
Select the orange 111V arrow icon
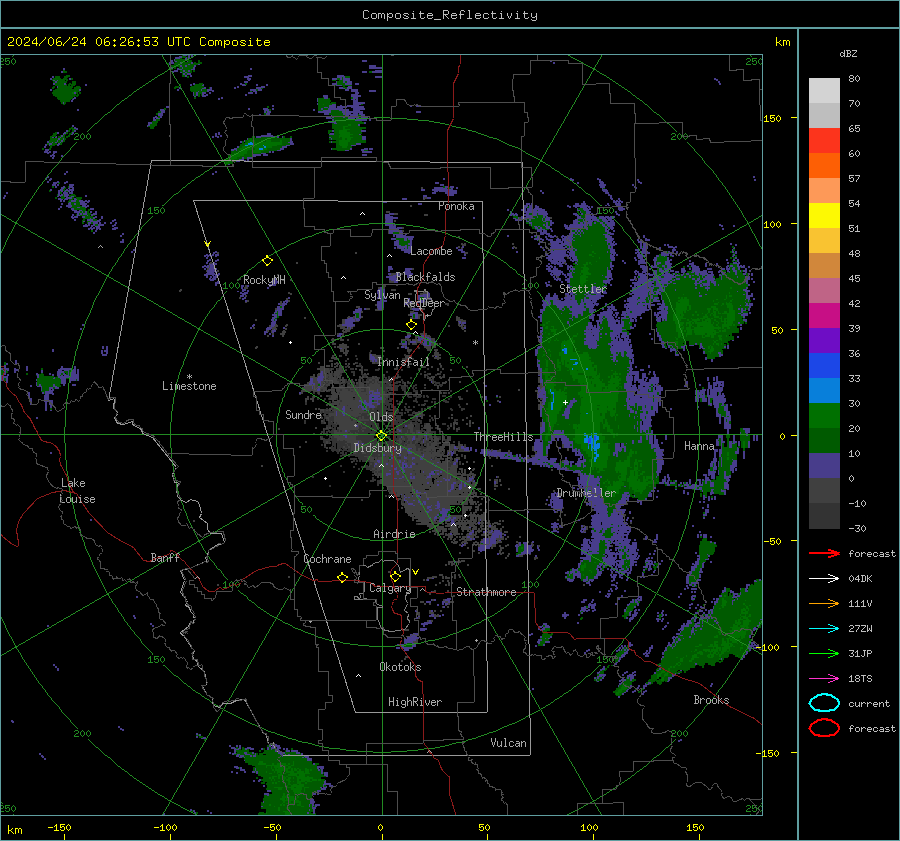coord(824,603)
